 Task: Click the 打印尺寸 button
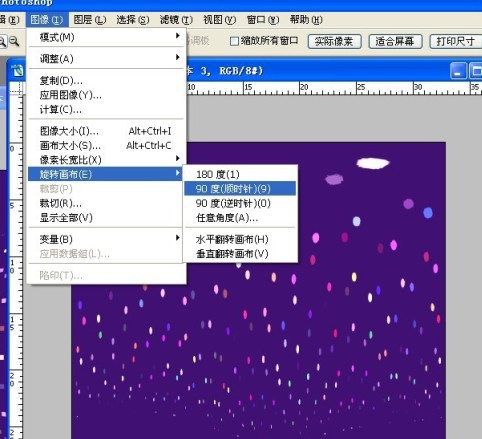[455, 42]
